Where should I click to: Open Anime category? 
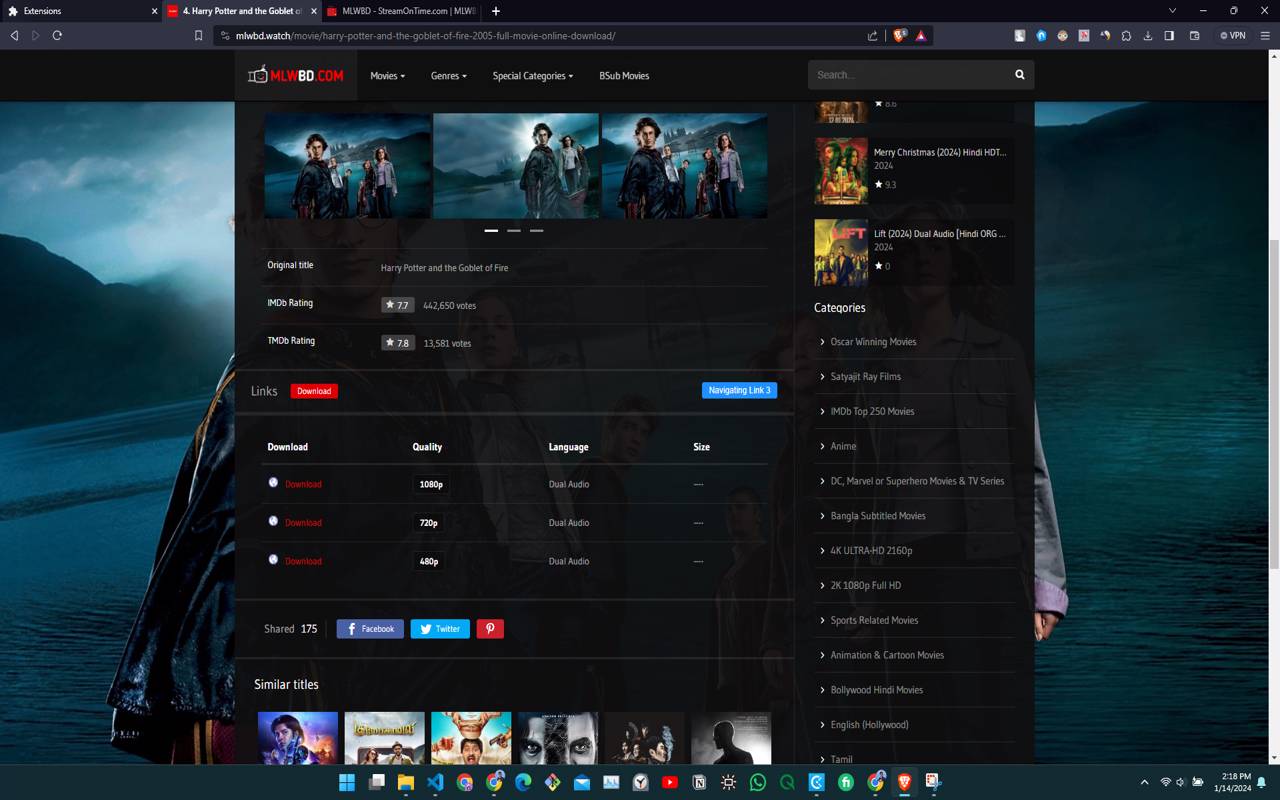[843, 446]
